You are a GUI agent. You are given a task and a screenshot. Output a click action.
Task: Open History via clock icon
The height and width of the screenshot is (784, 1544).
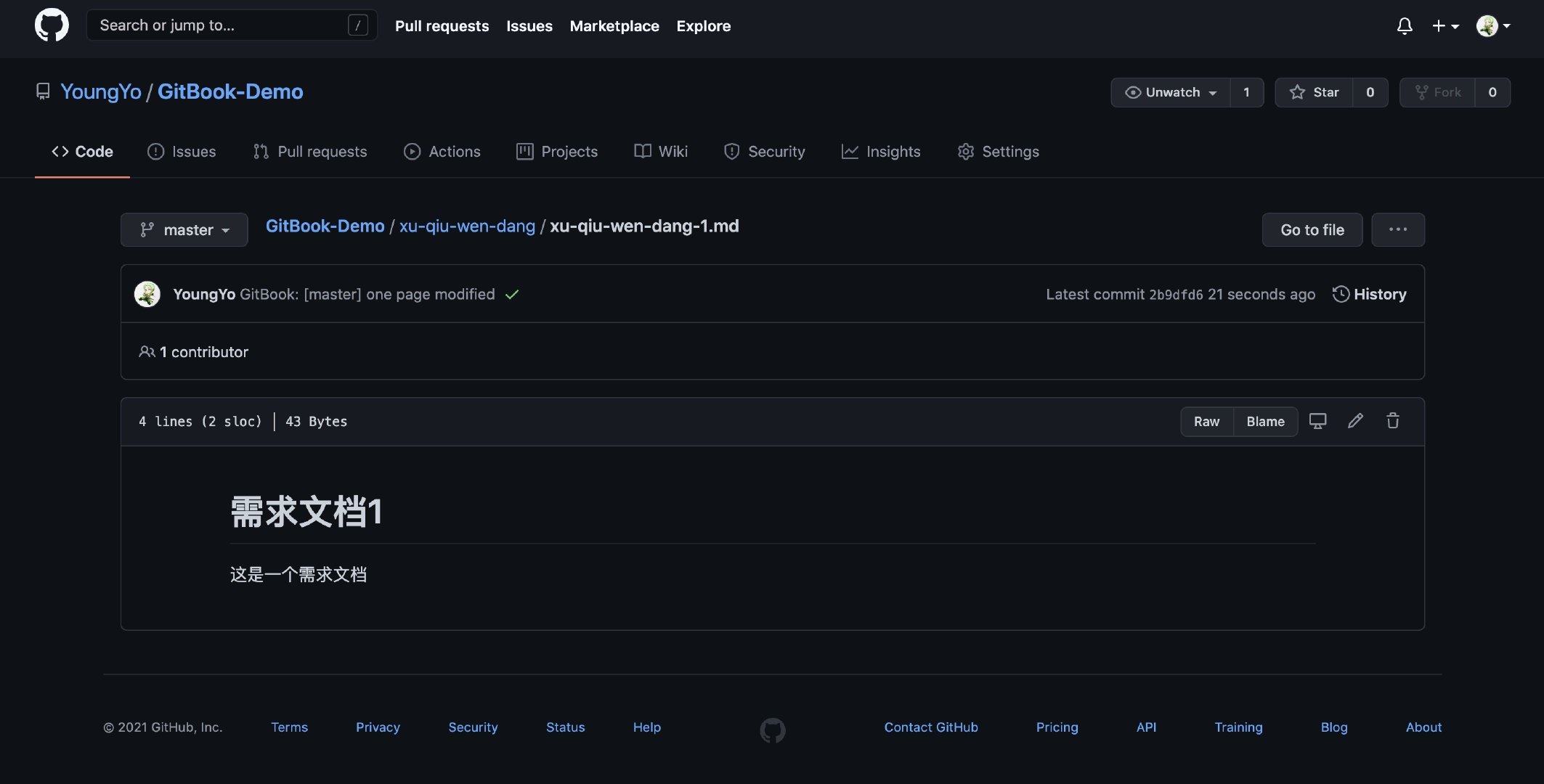tap(1341, 294)
